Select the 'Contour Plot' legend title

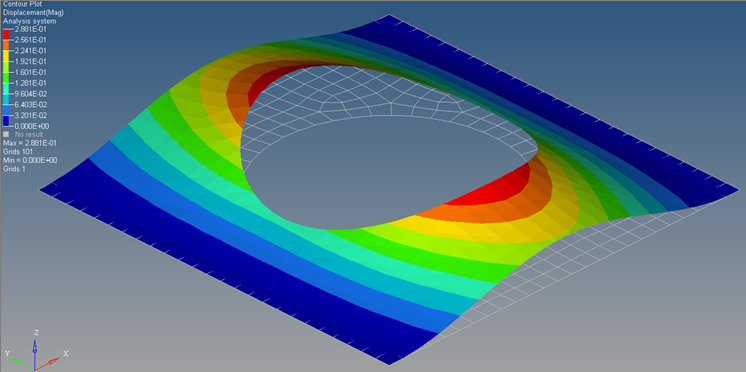click(22, 4)
